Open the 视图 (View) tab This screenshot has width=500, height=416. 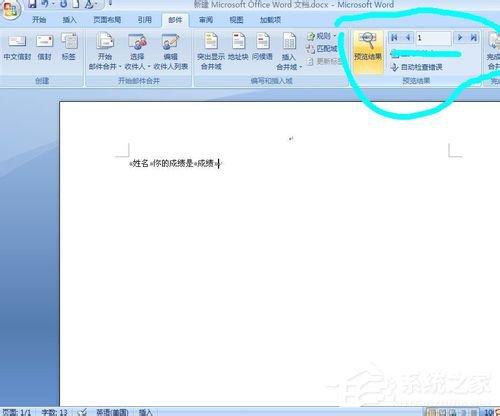coord(236,20)
